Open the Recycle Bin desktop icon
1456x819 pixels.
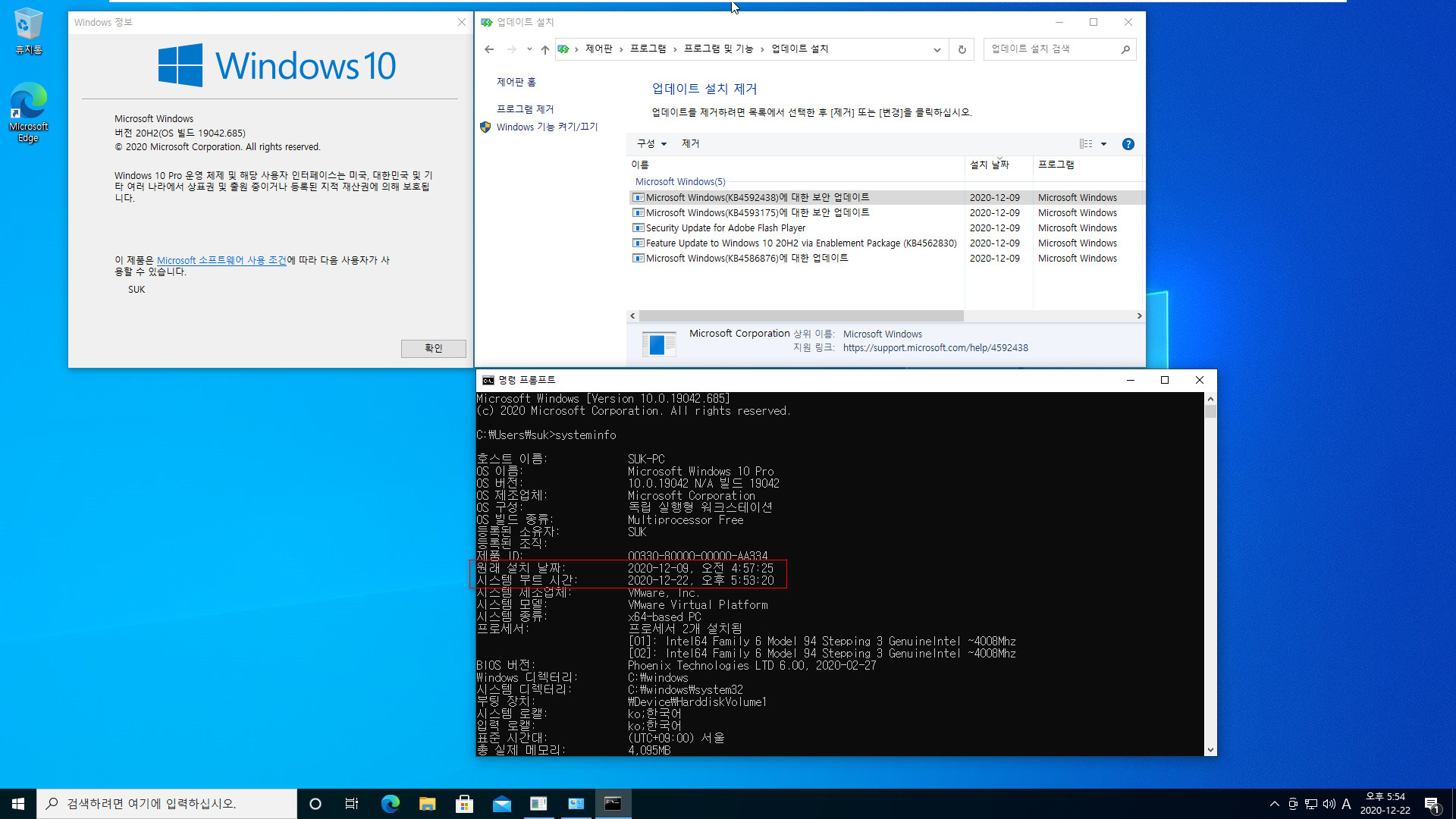tap(28, 31)
